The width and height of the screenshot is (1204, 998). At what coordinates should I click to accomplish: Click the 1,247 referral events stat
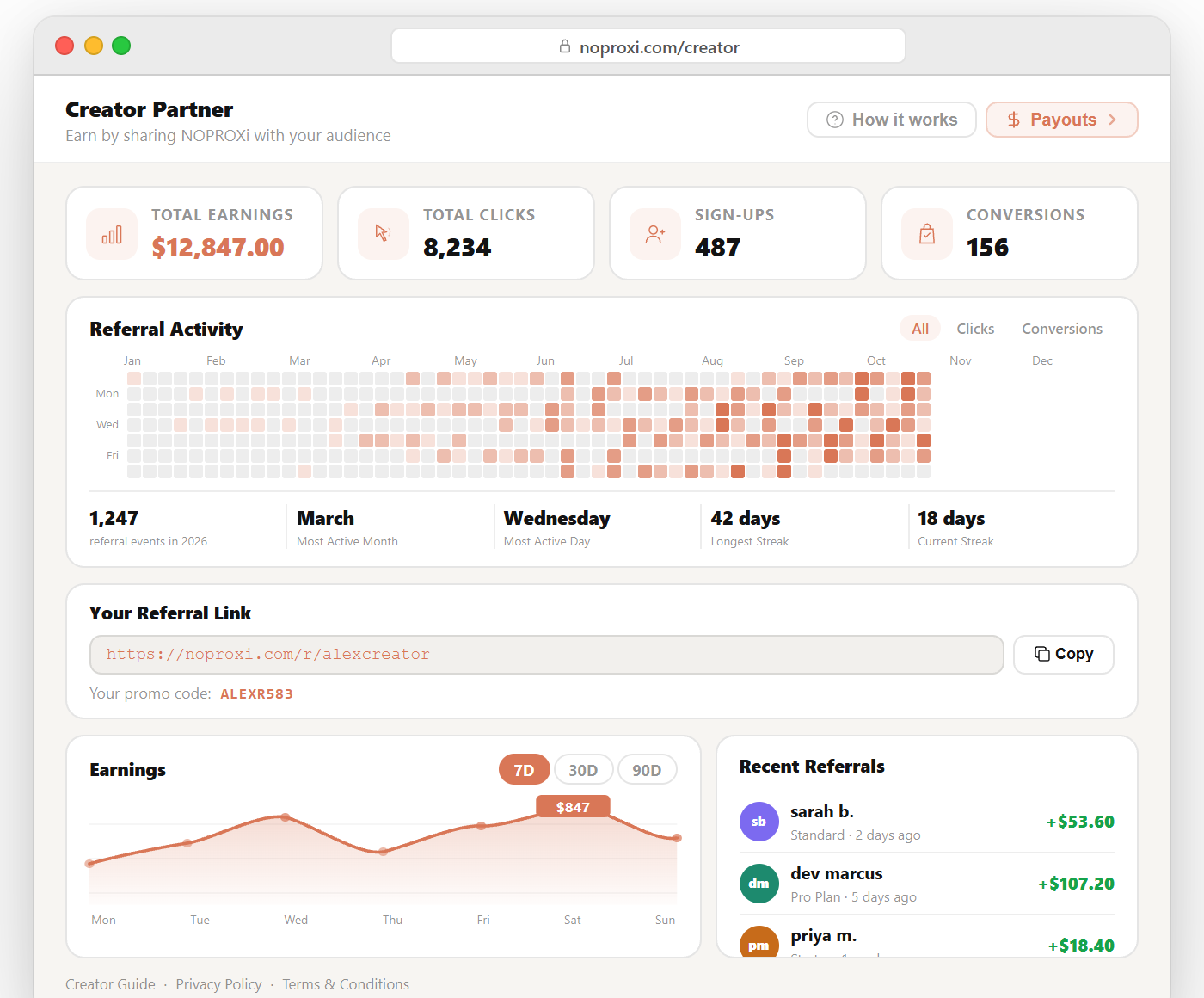click(x=114, y=519)
